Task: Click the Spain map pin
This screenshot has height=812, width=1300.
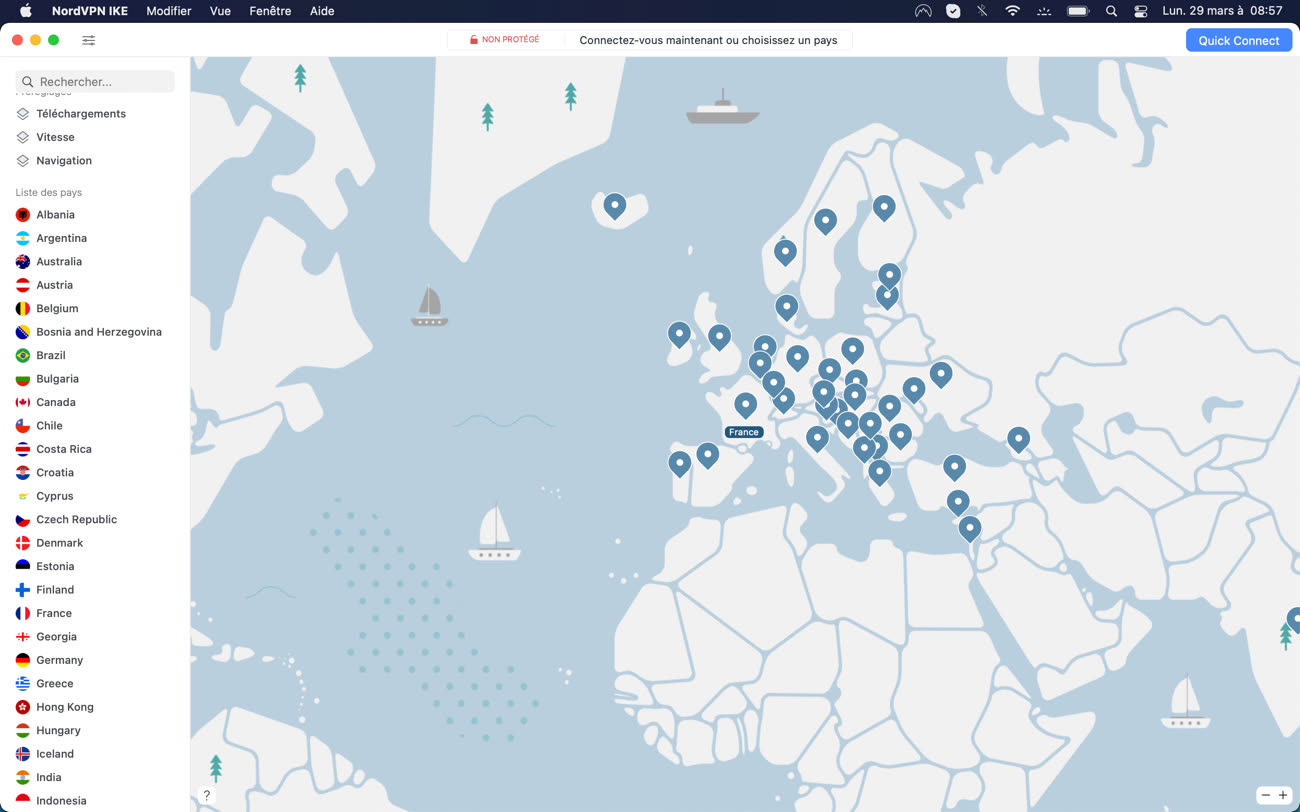Action: 708,455
